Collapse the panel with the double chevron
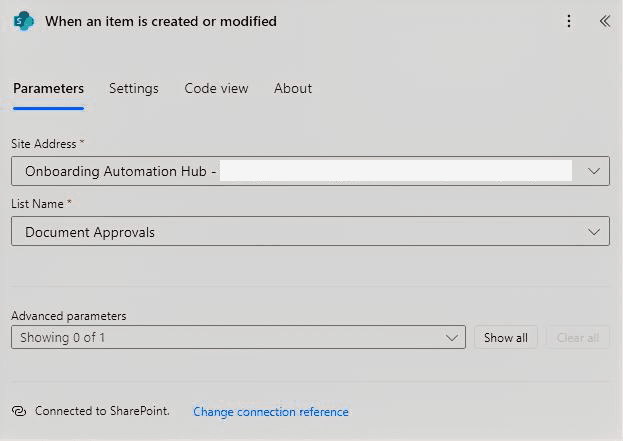 point(604,21)
